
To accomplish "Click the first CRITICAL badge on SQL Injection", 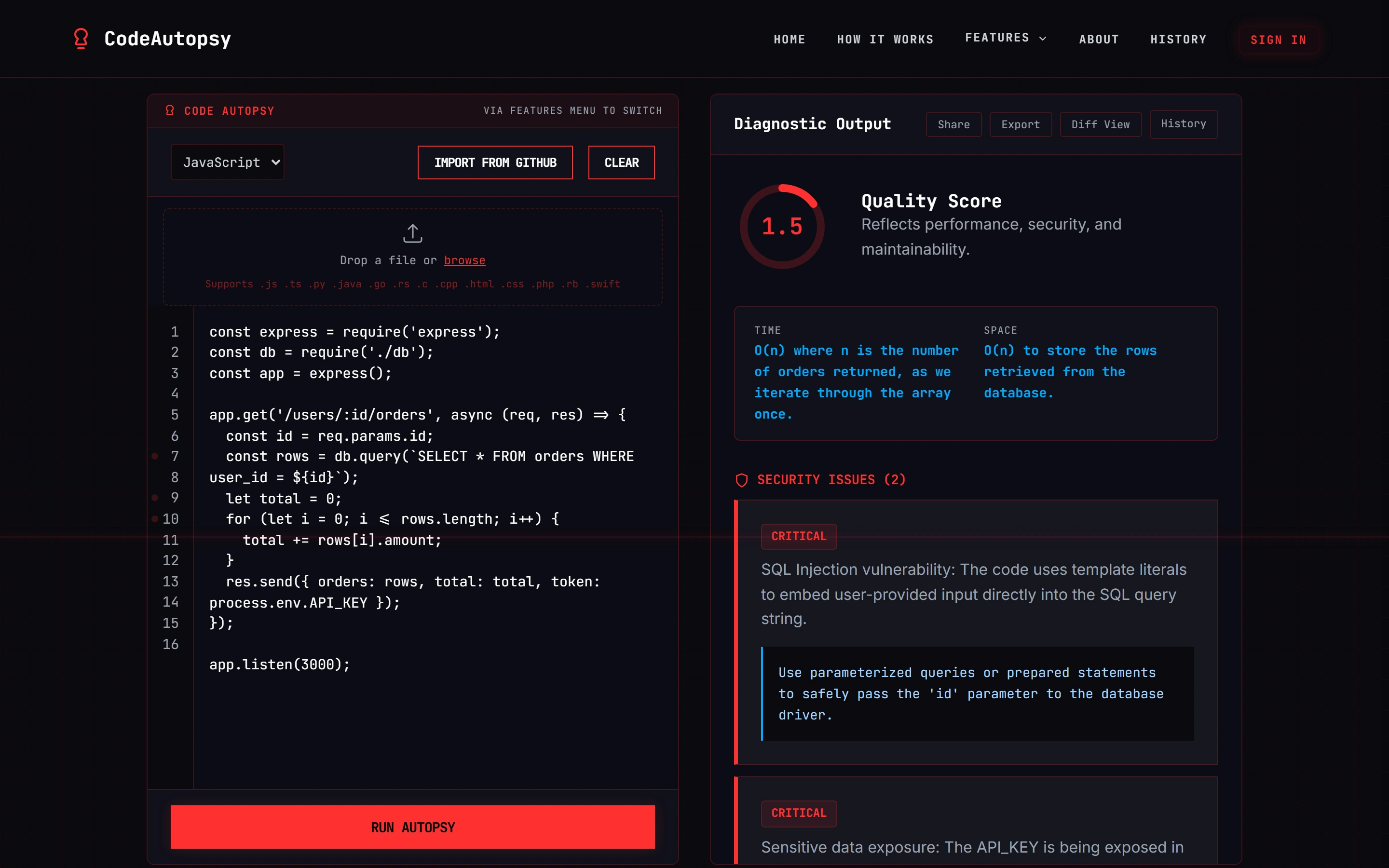I will (799, 536).
